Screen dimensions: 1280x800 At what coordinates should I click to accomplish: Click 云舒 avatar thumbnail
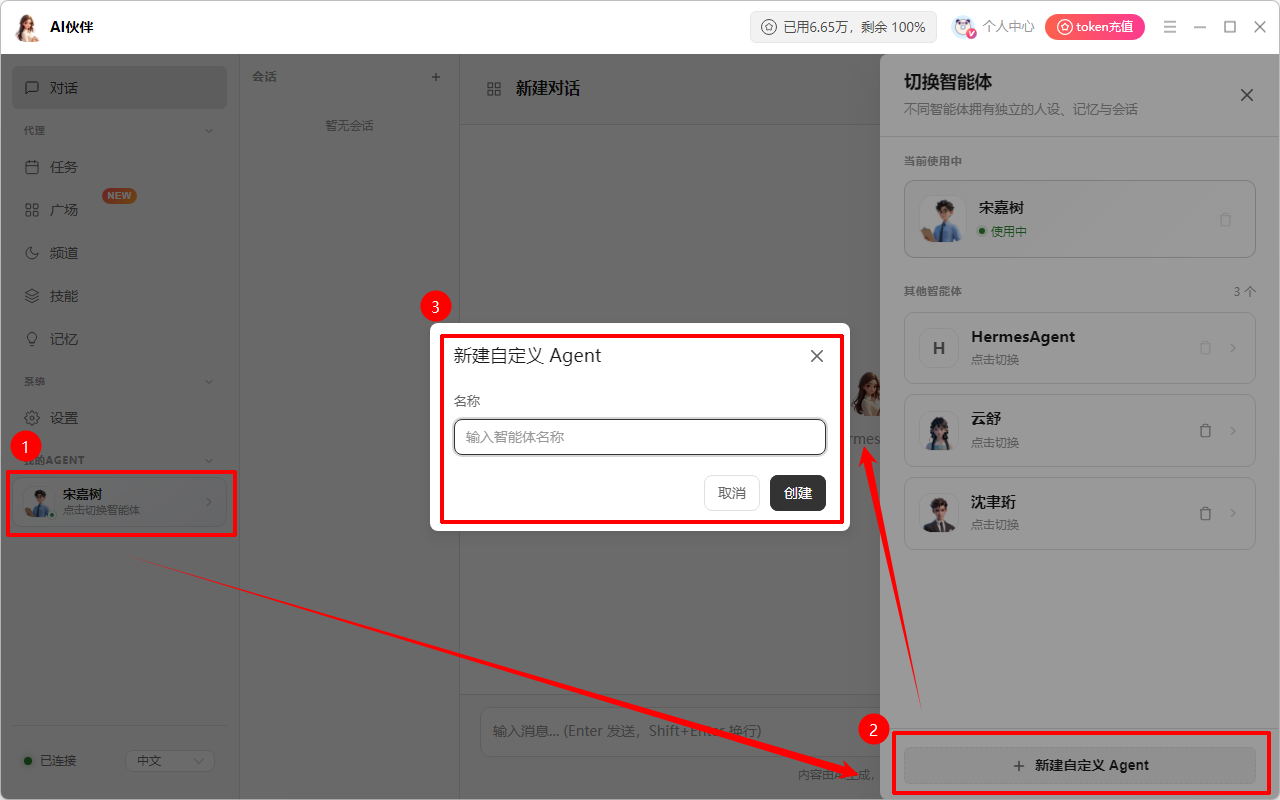(x=938, y=431)
